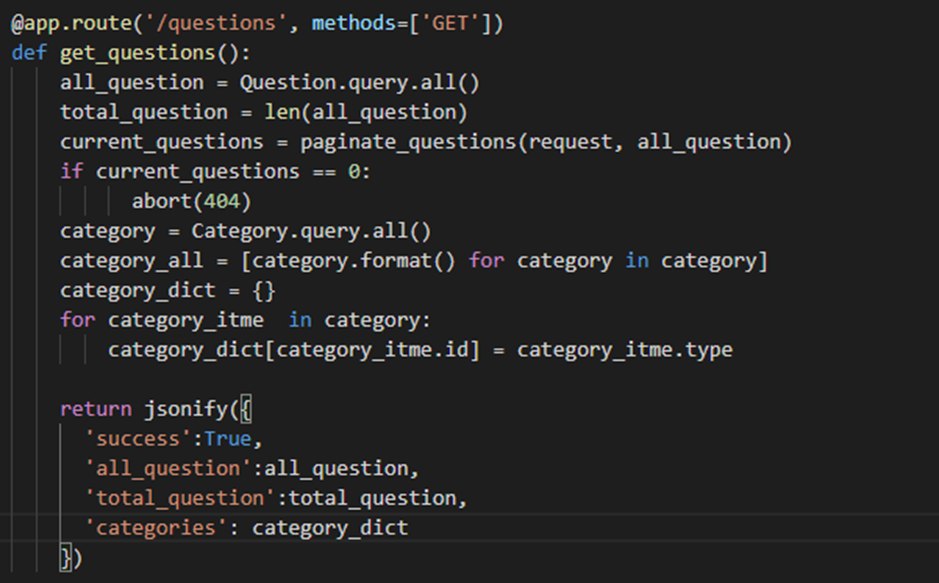Click the if keyword
This screenshot has height=583, width=939.
pos(71,172)
